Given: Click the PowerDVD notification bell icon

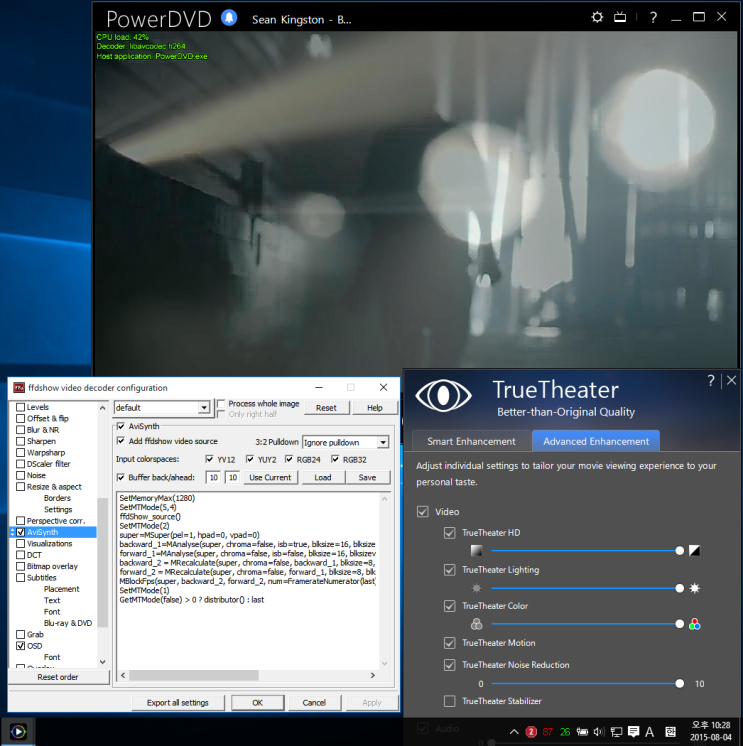Looking at the screenshot, I should (229, 18).
